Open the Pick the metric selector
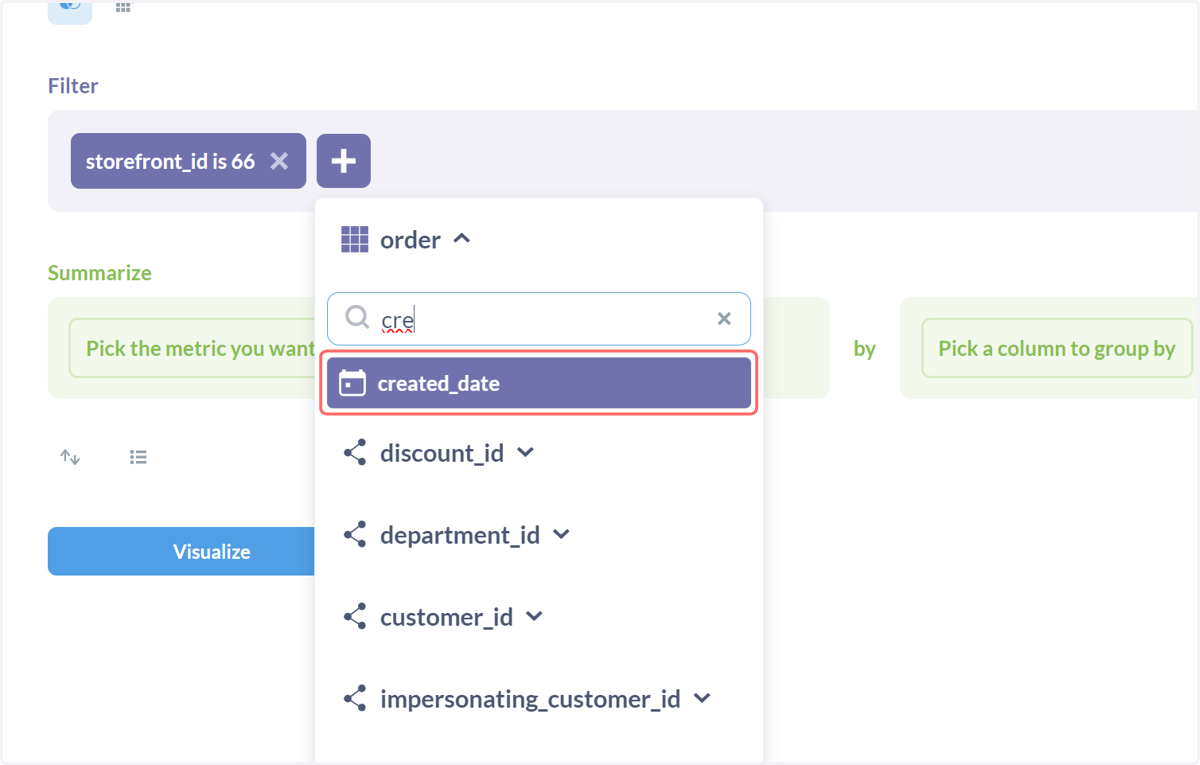This screenshot has height=765, width=1200. (193, 348)
